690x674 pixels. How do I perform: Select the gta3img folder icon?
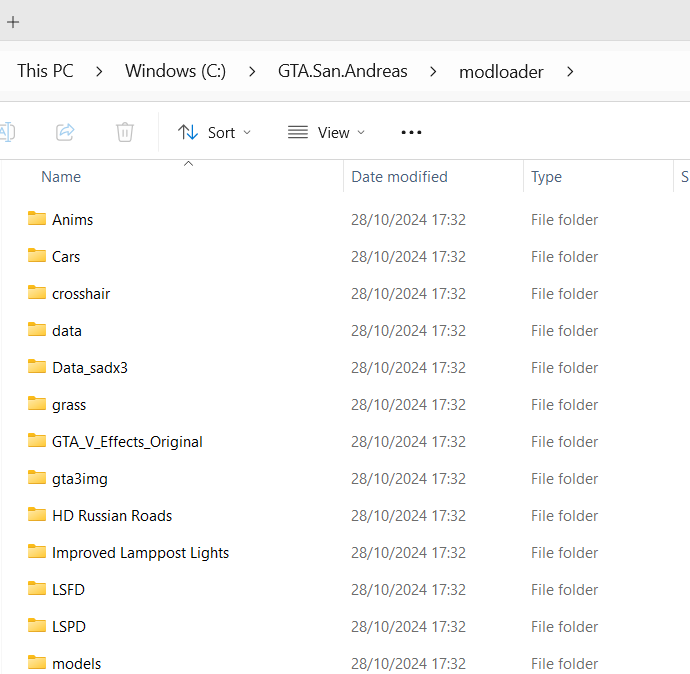click(x=37, y=477)
